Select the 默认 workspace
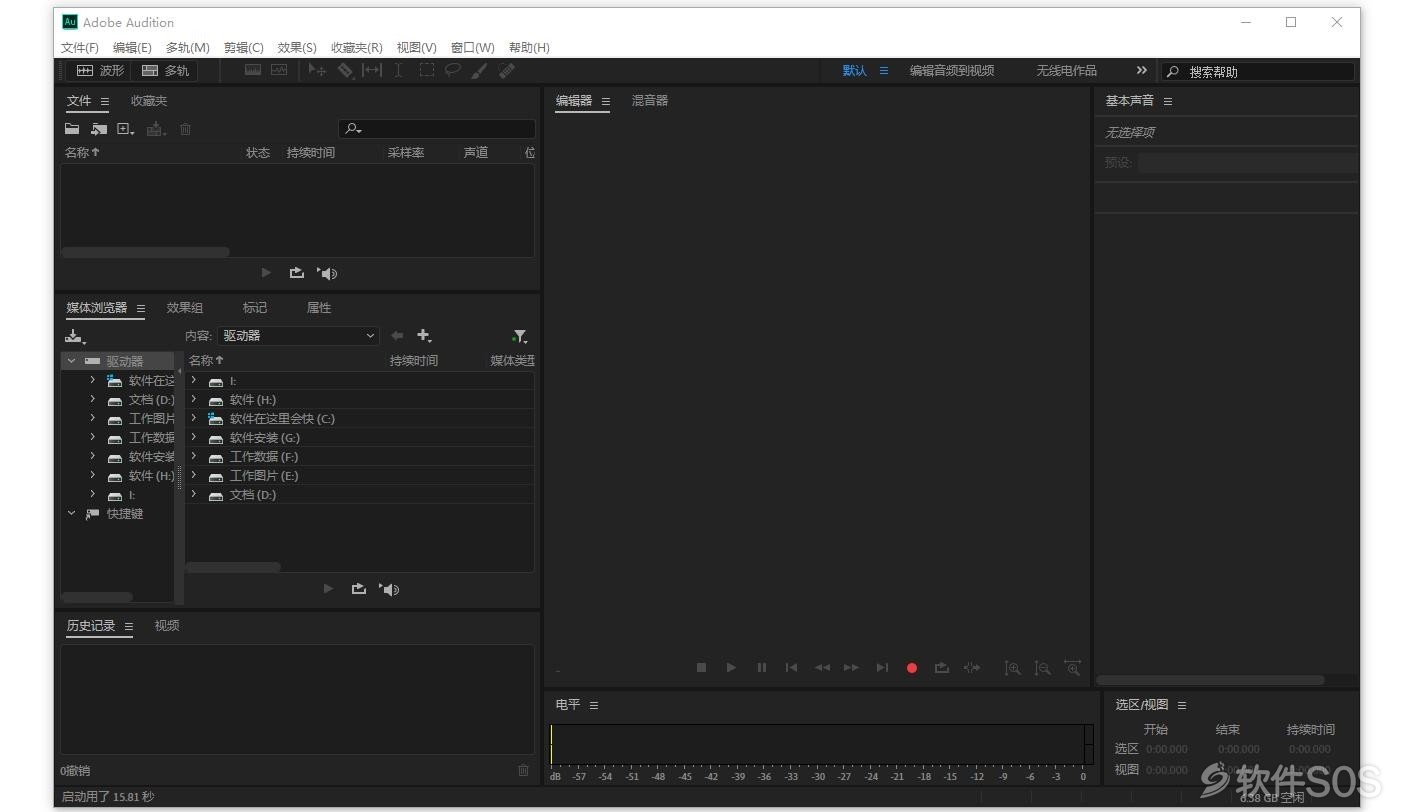Screen dimensions: 1401x812 coord(855,71)
